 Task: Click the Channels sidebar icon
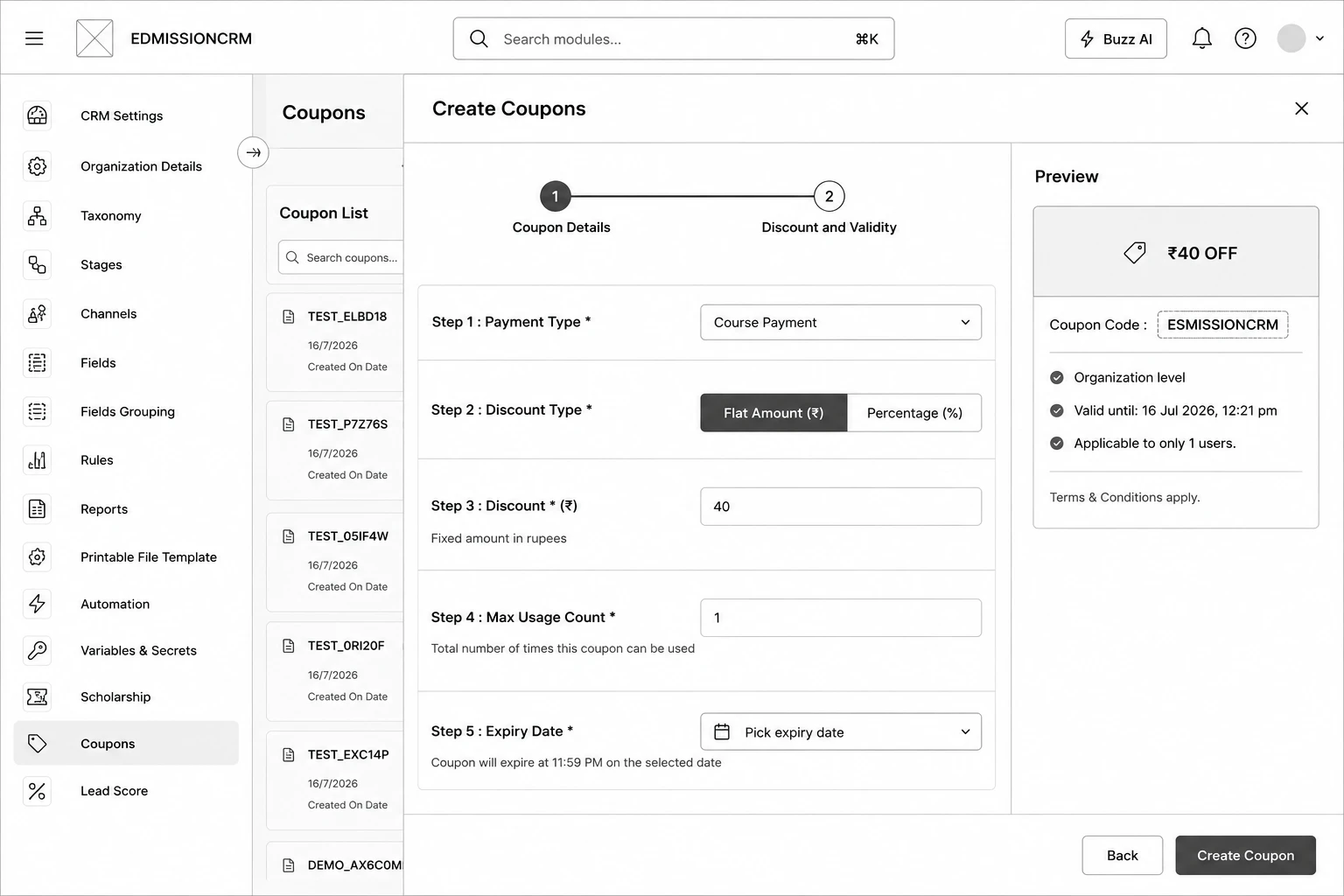pyautogui.click(x=37, y=314)
